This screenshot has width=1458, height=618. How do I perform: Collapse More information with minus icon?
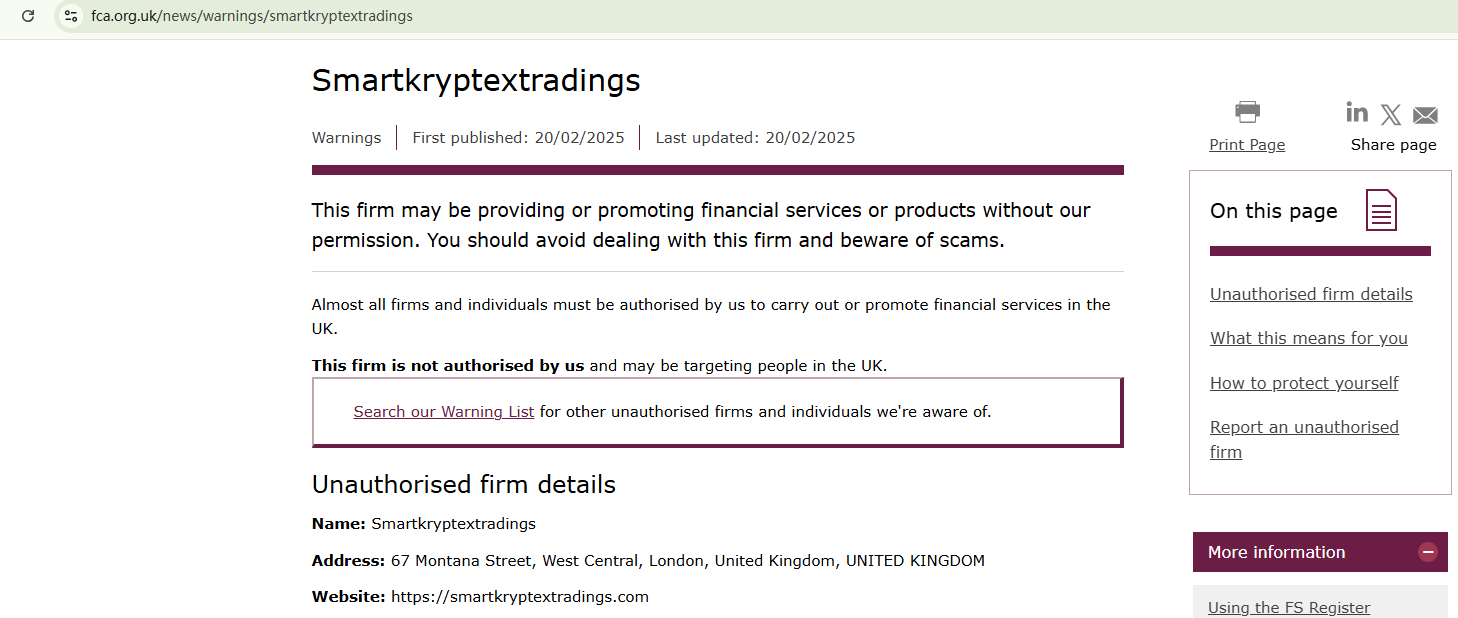click(1428, 552)
